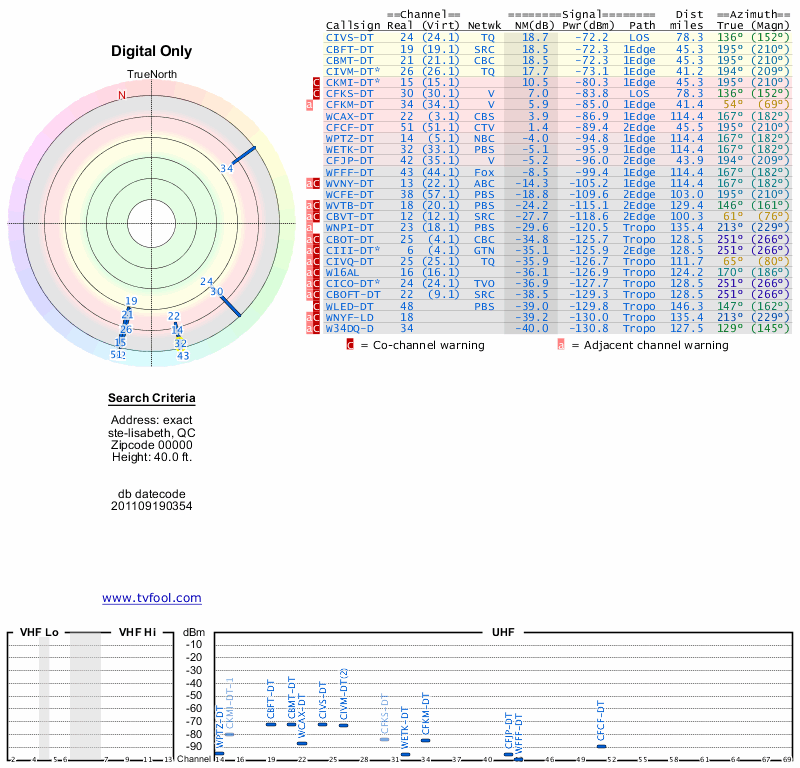Viewport: 800px width, 768px height.
Task: Click the adjacent channel warning icon beside WNPI-DT
Action: coord(310,228)
